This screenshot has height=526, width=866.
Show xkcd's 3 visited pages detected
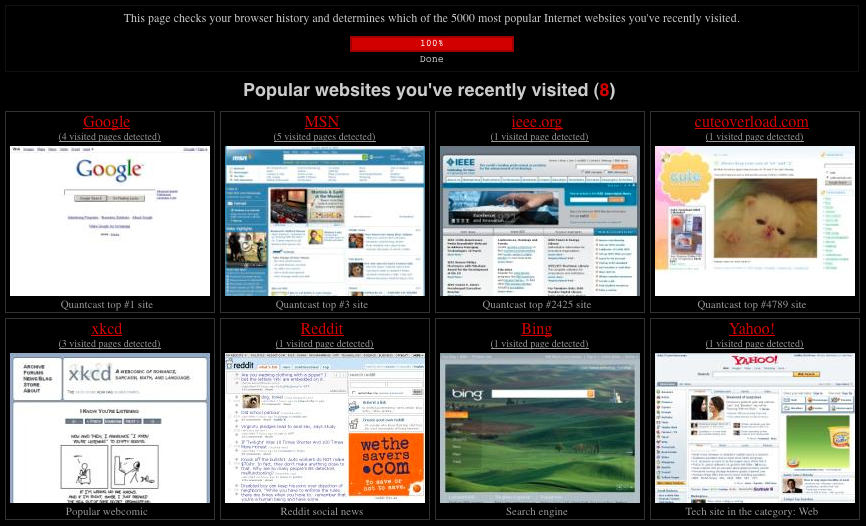coord(109,344)
